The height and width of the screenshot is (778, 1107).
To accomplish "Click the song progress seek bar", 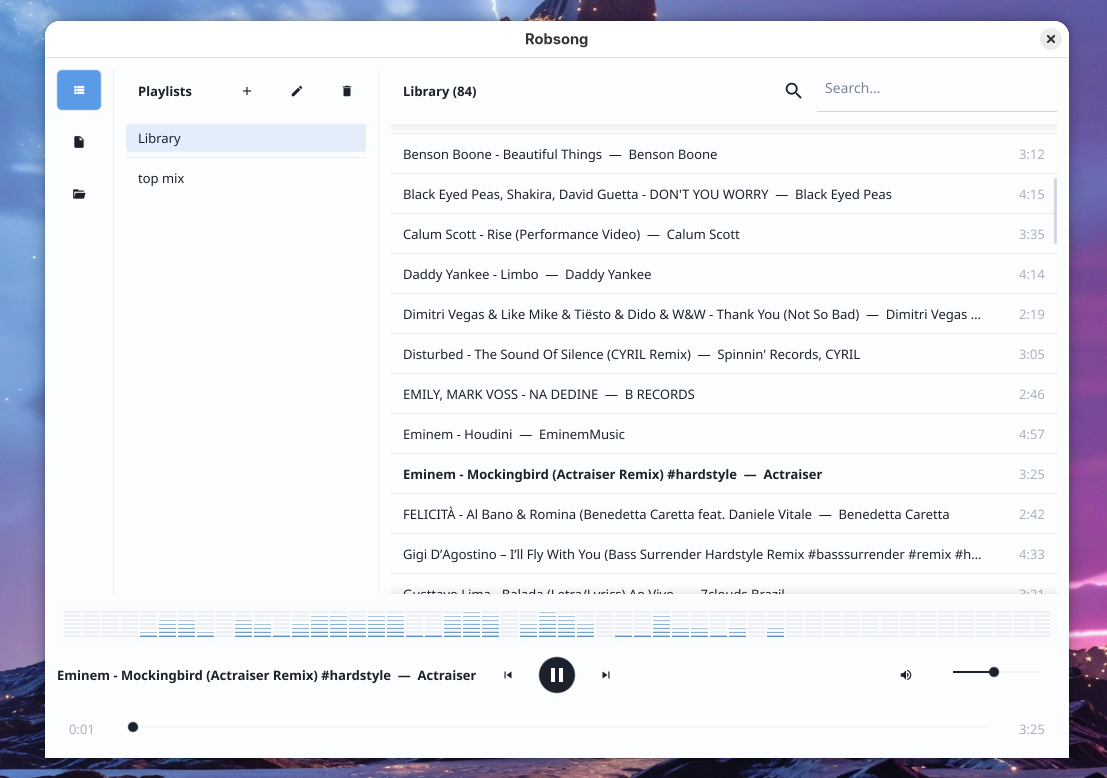I will 558,726.
